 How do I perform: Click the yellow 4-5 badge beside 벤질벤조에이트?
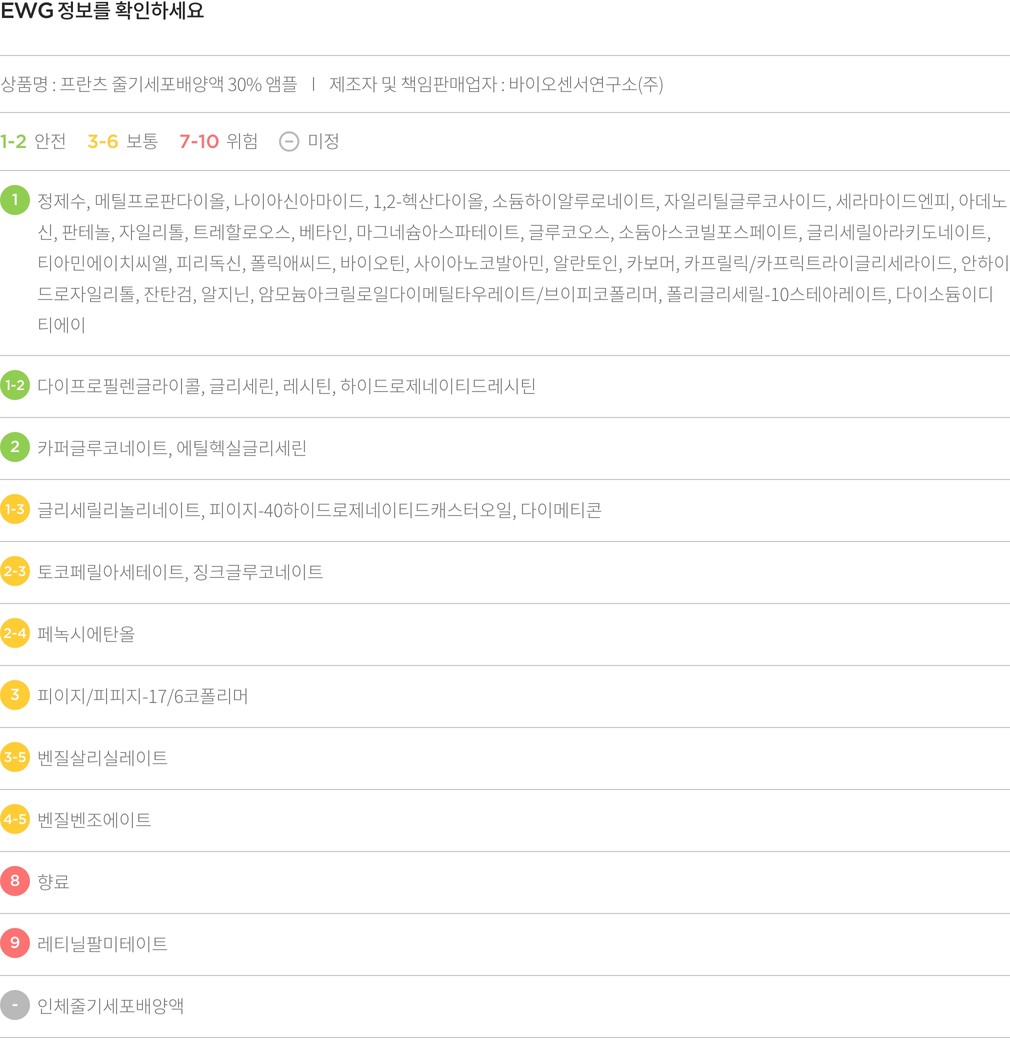click(15, 819)
